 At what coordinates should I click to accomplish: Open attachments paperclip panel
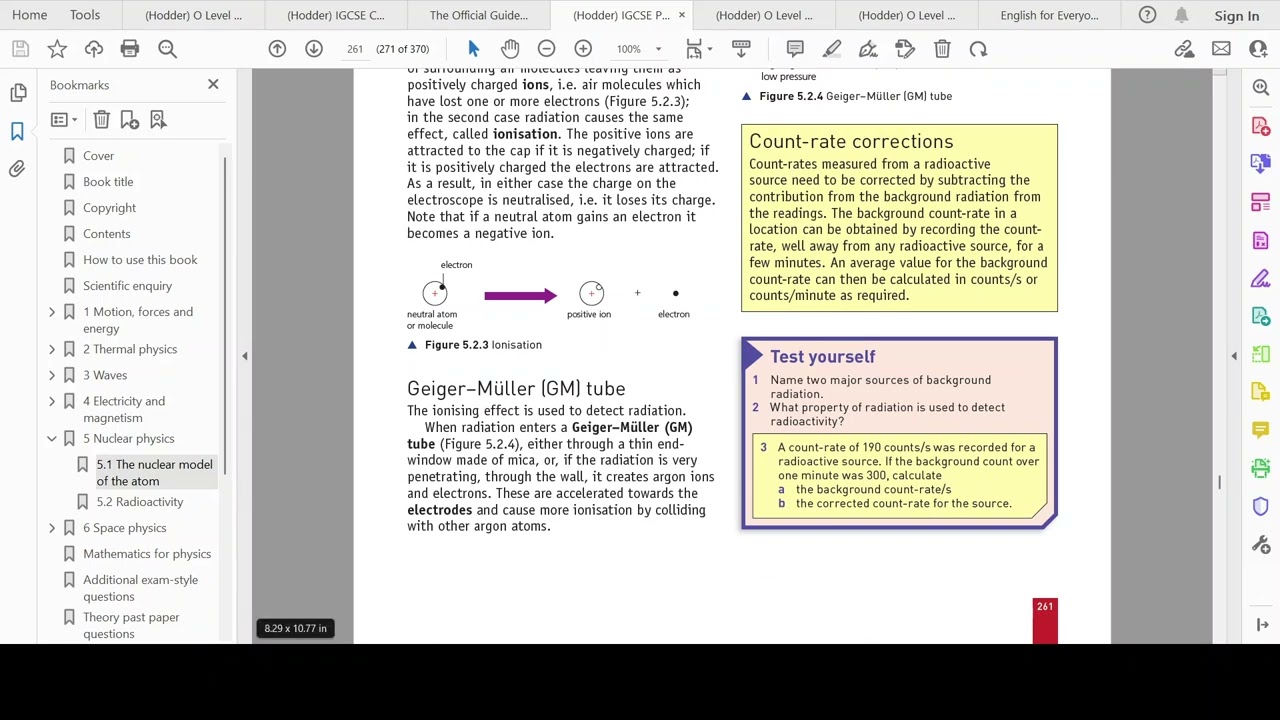18,169
